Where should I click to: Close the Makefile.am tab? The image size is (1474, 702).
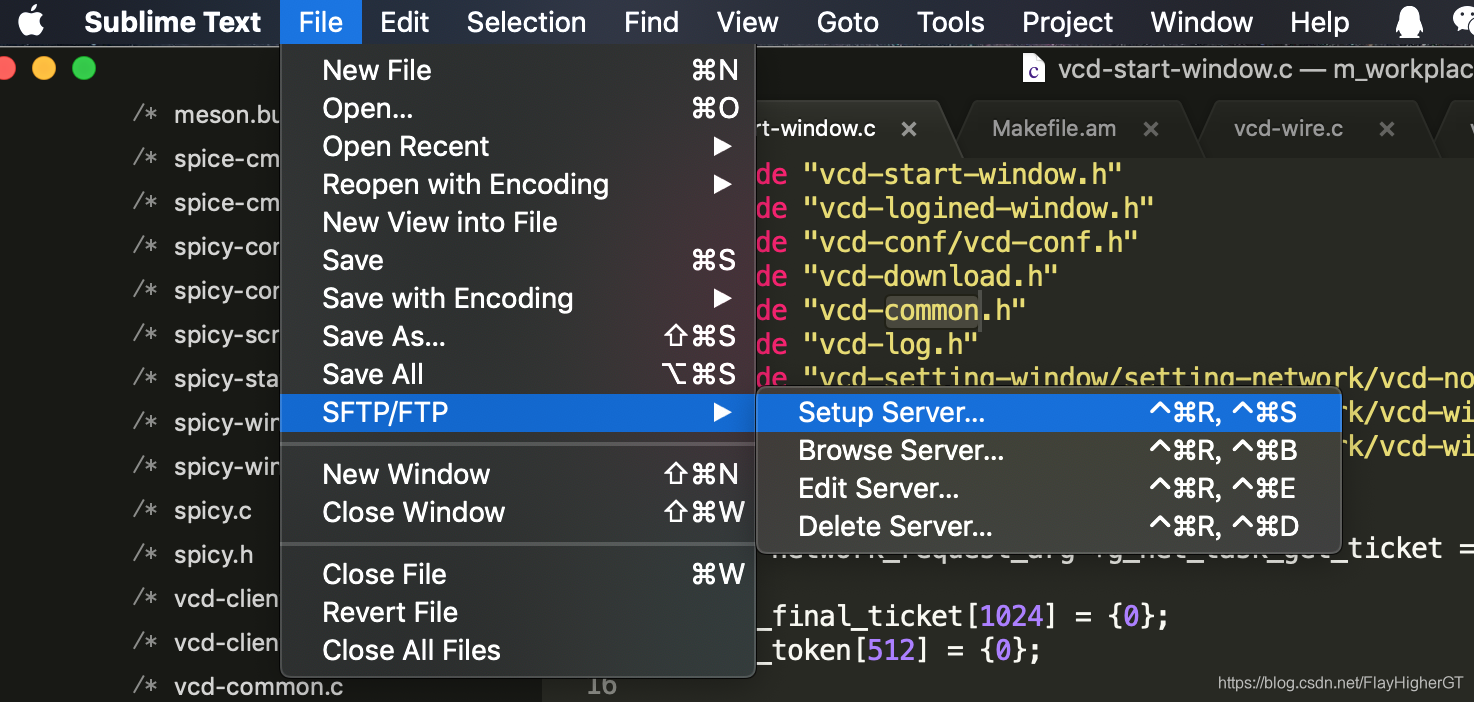tap(1151, 129)
